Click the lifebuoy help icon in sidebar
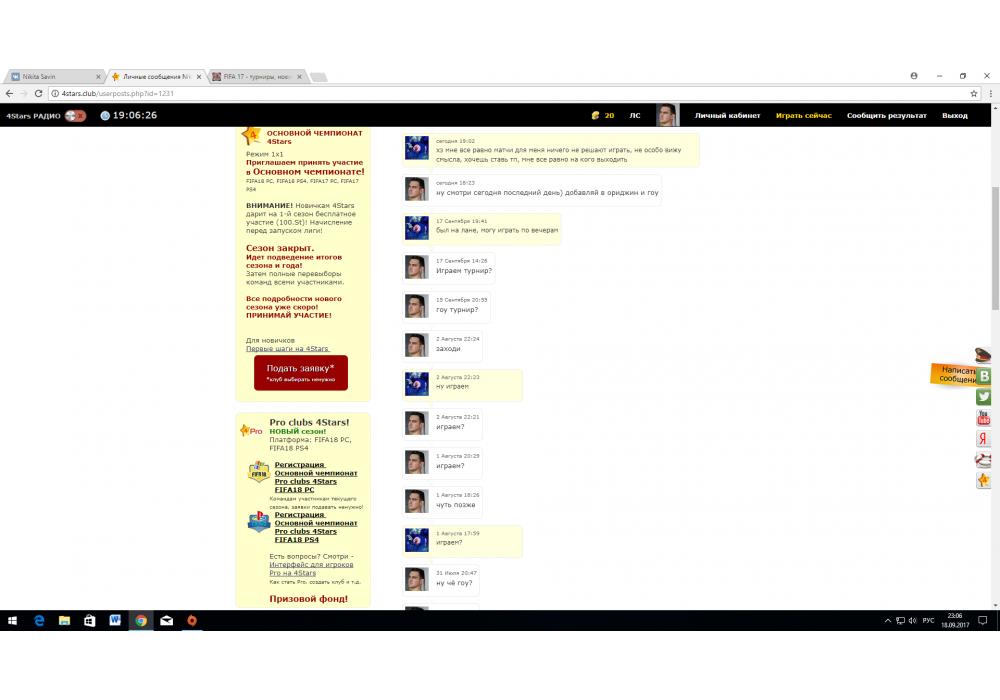The image size is (1000, 700). tap(984, 460)
